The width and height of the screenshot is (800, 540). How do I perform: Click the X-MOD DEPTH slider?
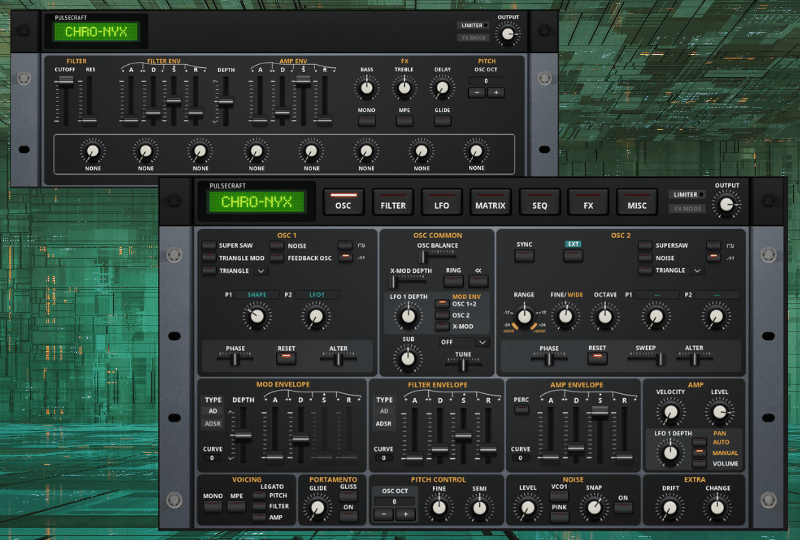[408, 281]
